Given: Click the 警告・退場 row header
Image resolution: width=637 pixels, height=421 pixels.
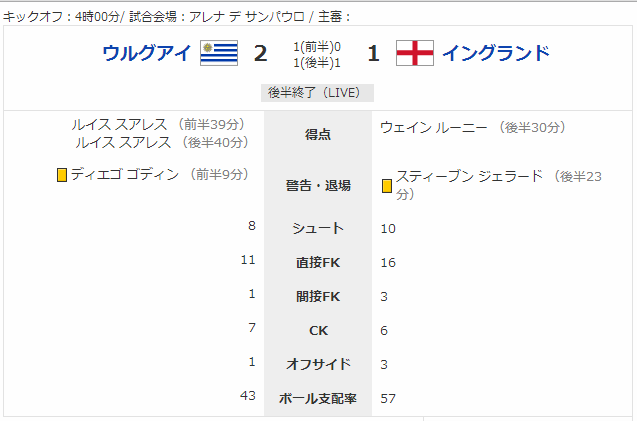Looking at the screenshot, I should [x=318, y=185].
